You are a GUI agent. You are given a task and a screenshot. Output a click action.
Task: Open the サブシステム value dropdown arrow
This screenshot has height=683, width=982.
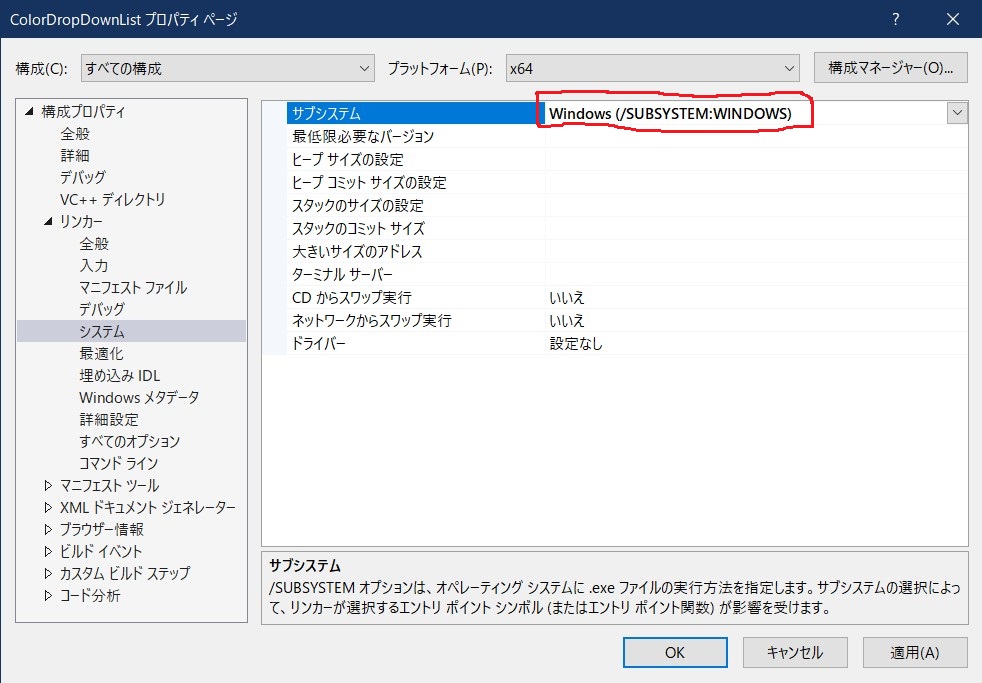pos(957,113)
